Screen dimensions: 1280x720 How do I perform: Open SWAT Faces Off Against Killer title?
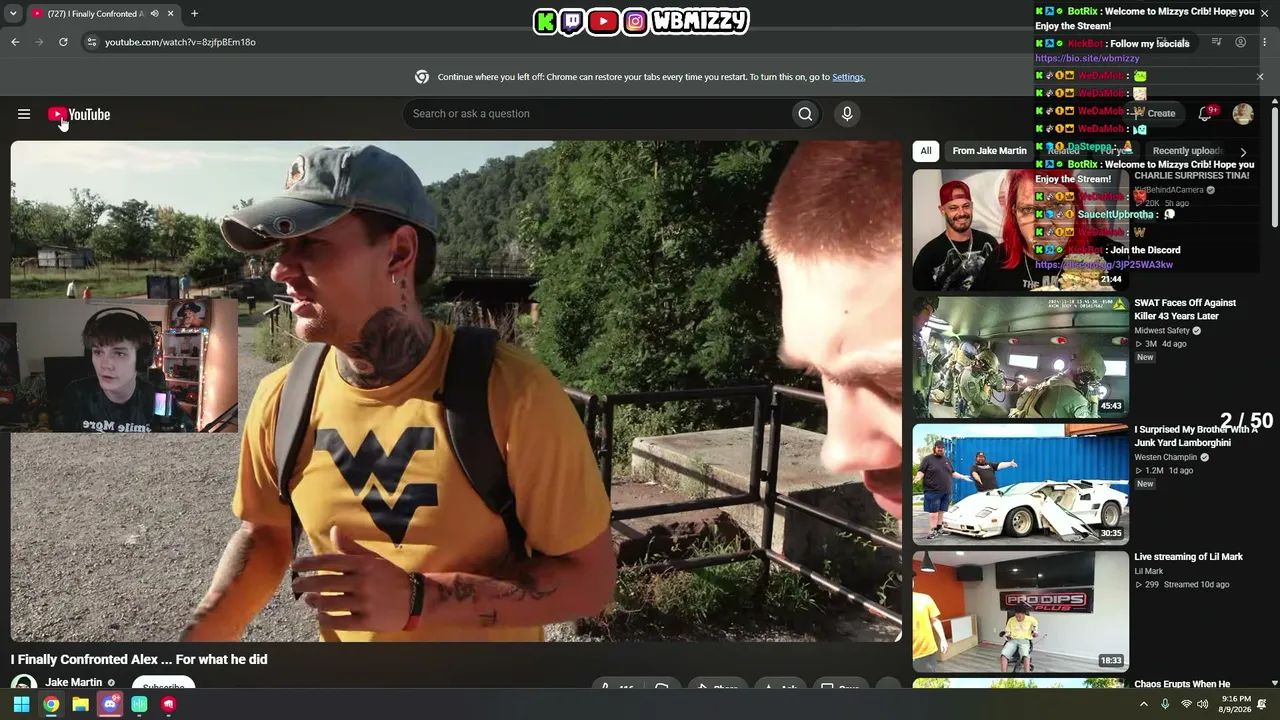[x=1185, y=310]
